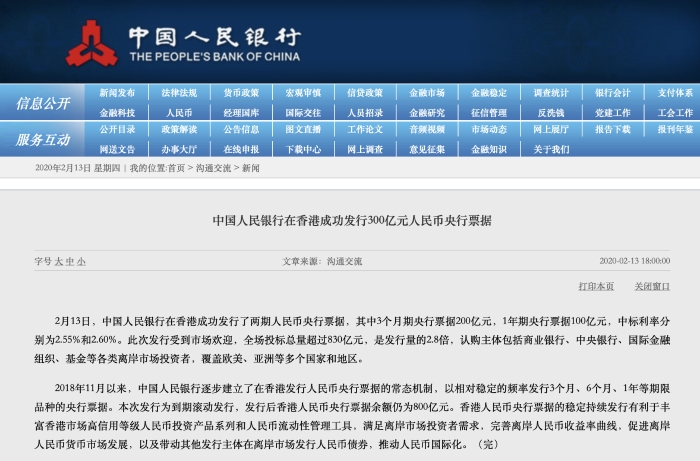Visit 下载中心 page
The width and height of the screenshot is (700, 461).
[303, 149]
